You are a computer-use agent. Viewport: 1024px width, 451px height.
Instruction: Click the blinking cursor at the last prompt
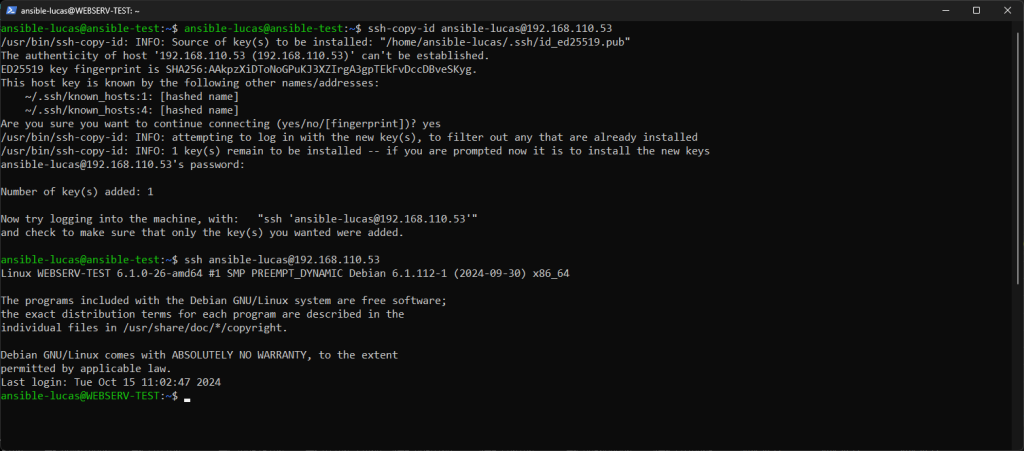187,398
